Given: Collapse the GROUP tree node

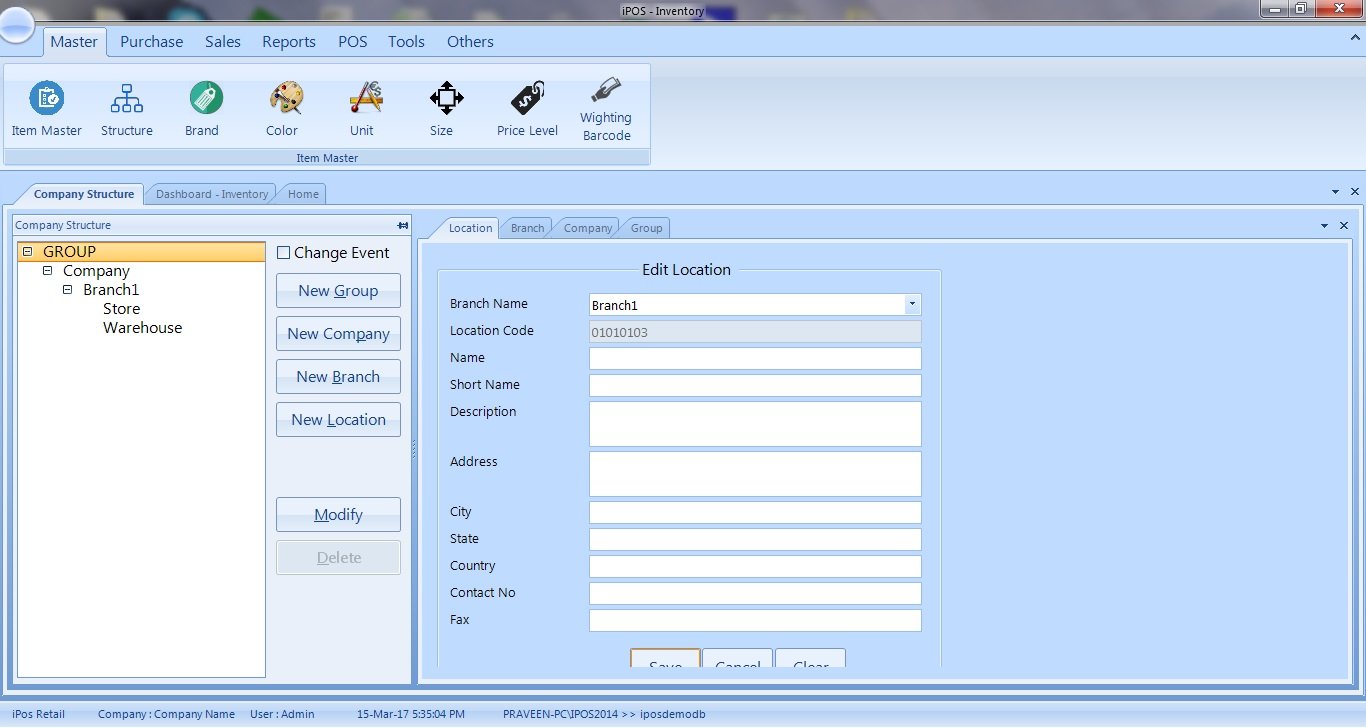Looking at the screenshot, I should click(27, 252).
